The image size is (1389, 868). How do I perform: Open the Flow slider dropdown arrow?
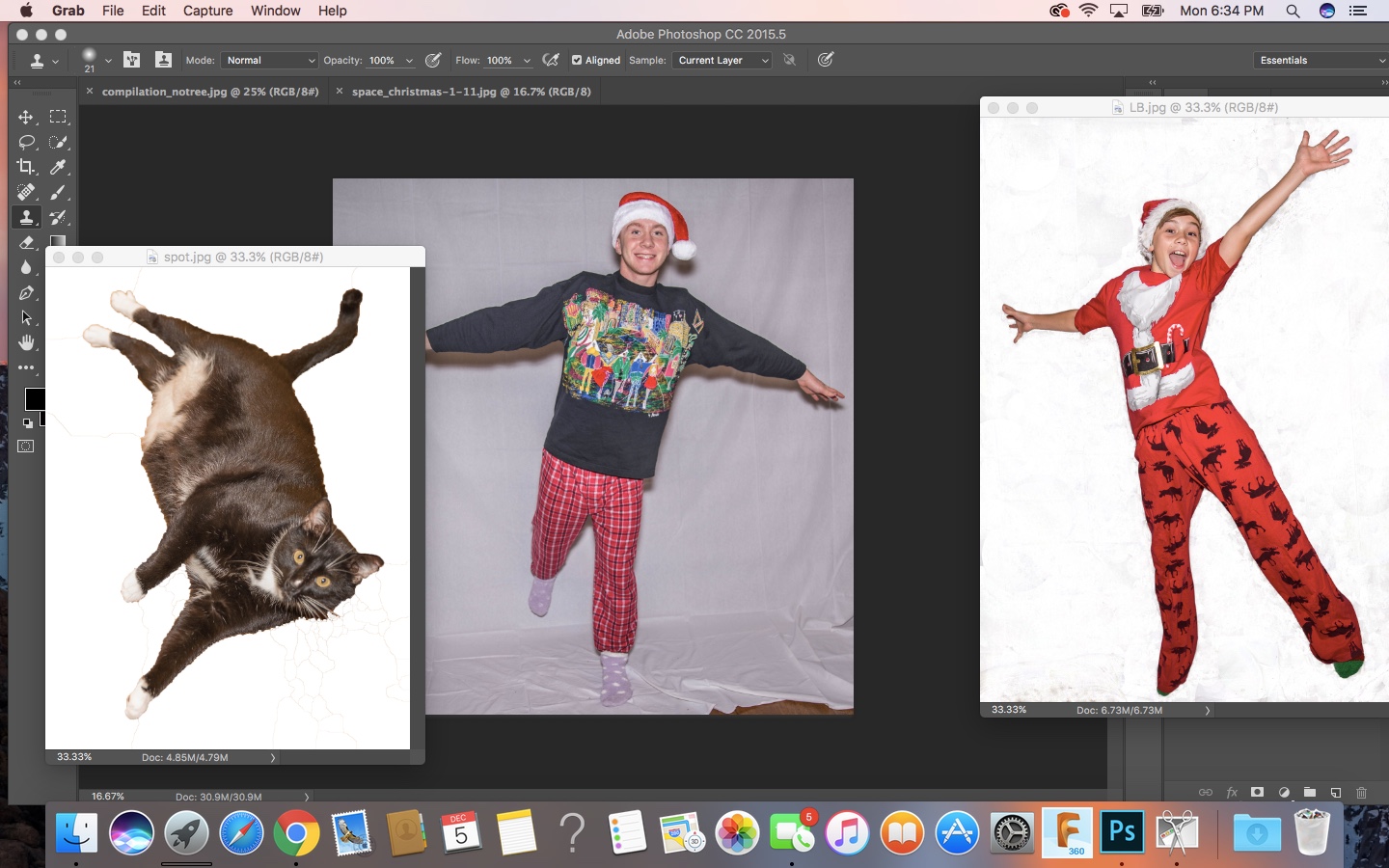(x=527, y=61)
